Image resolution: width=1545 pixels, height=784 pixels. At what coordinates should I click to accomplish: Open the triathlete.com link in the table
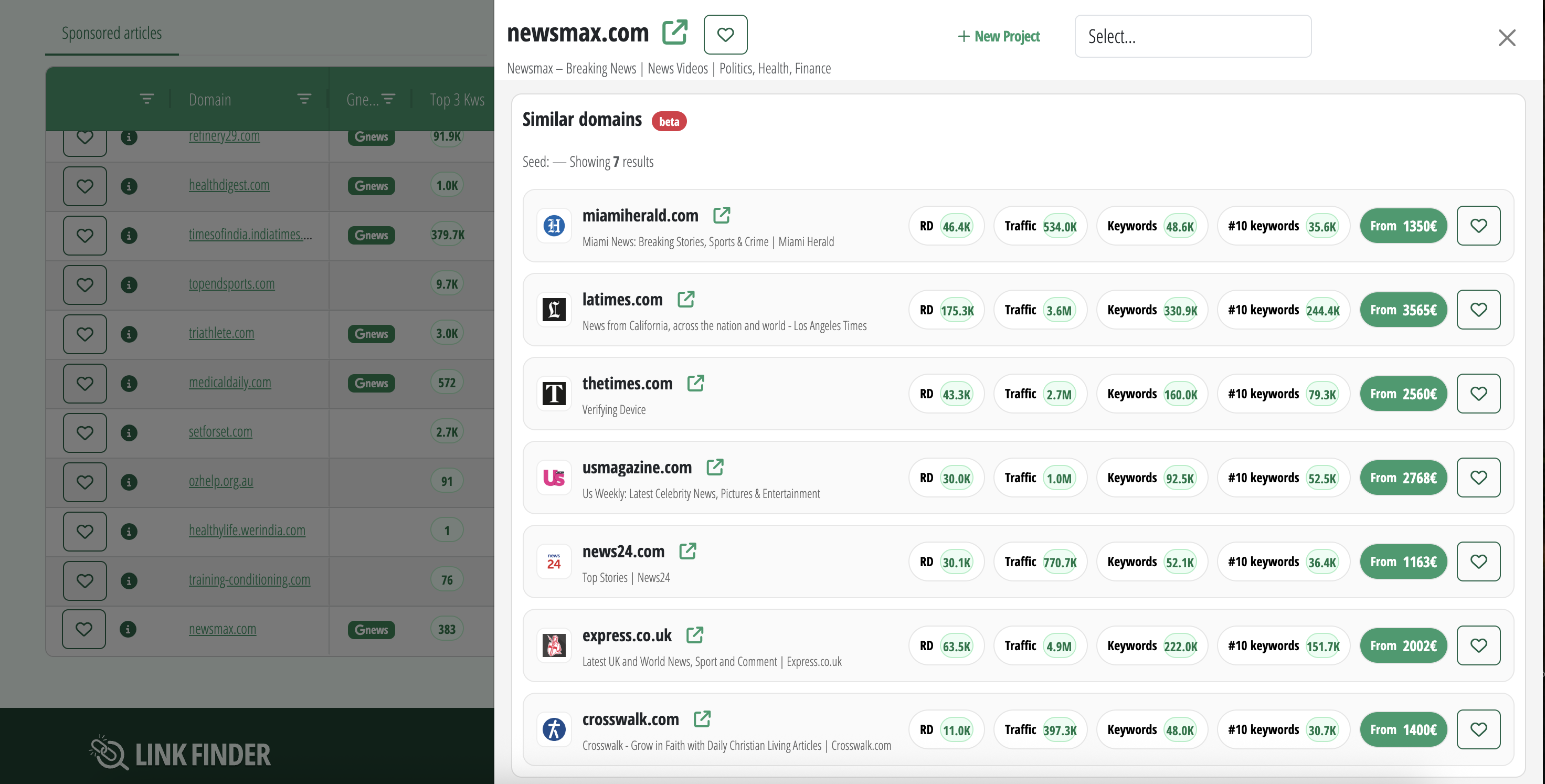[x=221, y=333]
